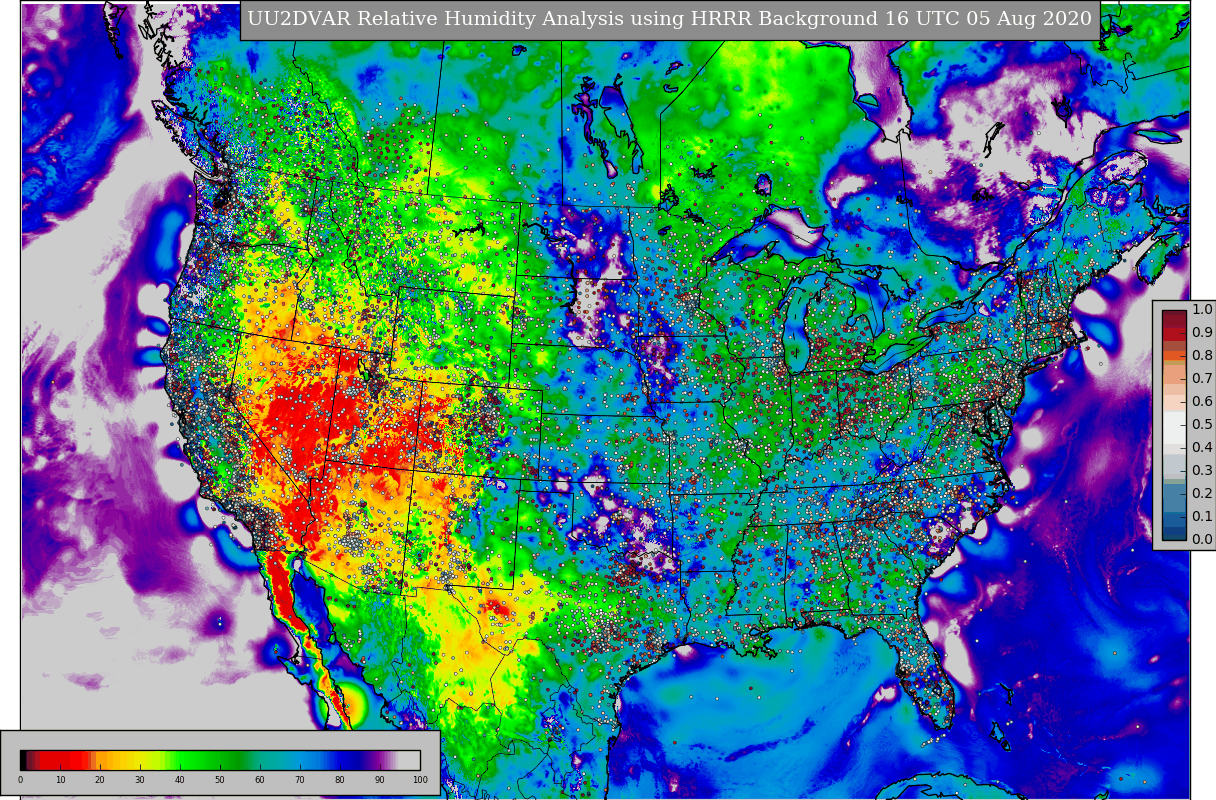Click the '0.0' label on right legend

(x=1202, y=540)
